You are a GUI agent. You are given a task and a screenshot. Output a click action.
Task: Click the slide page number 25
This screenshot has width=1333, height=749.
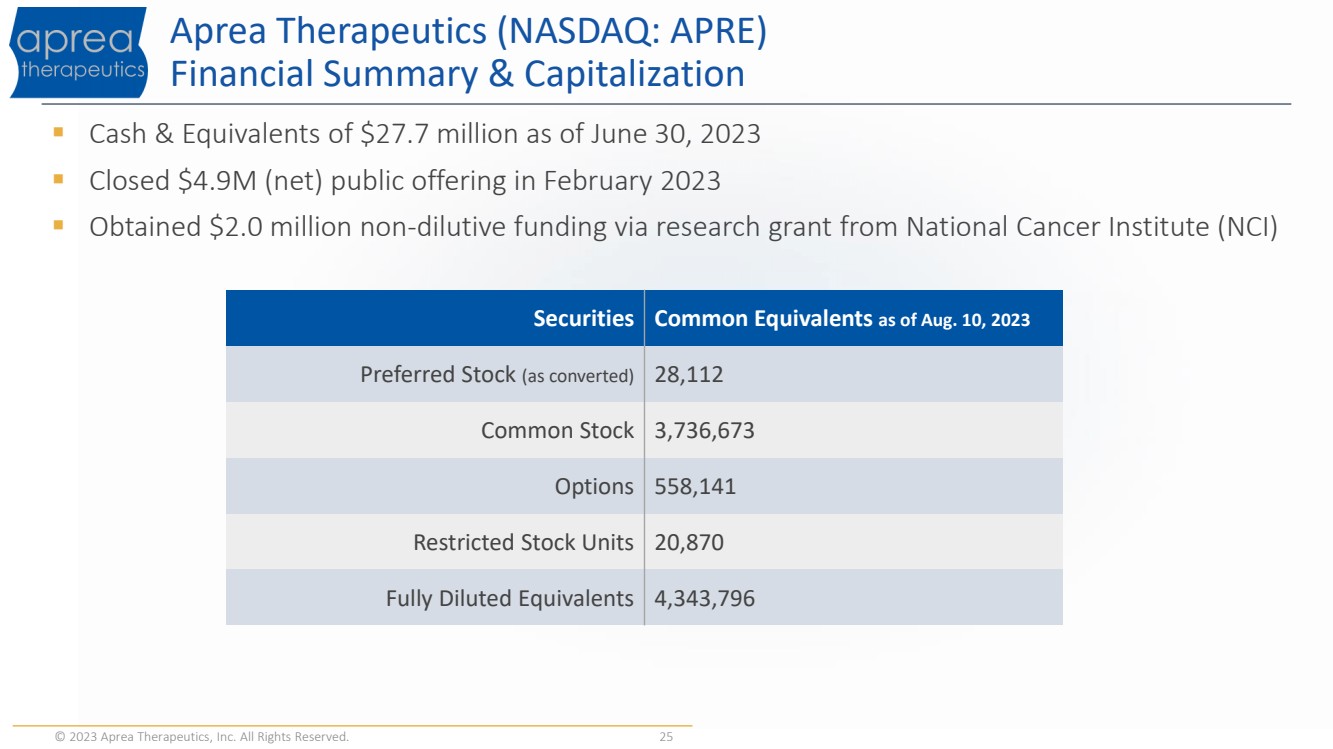[x=666, y=737]
